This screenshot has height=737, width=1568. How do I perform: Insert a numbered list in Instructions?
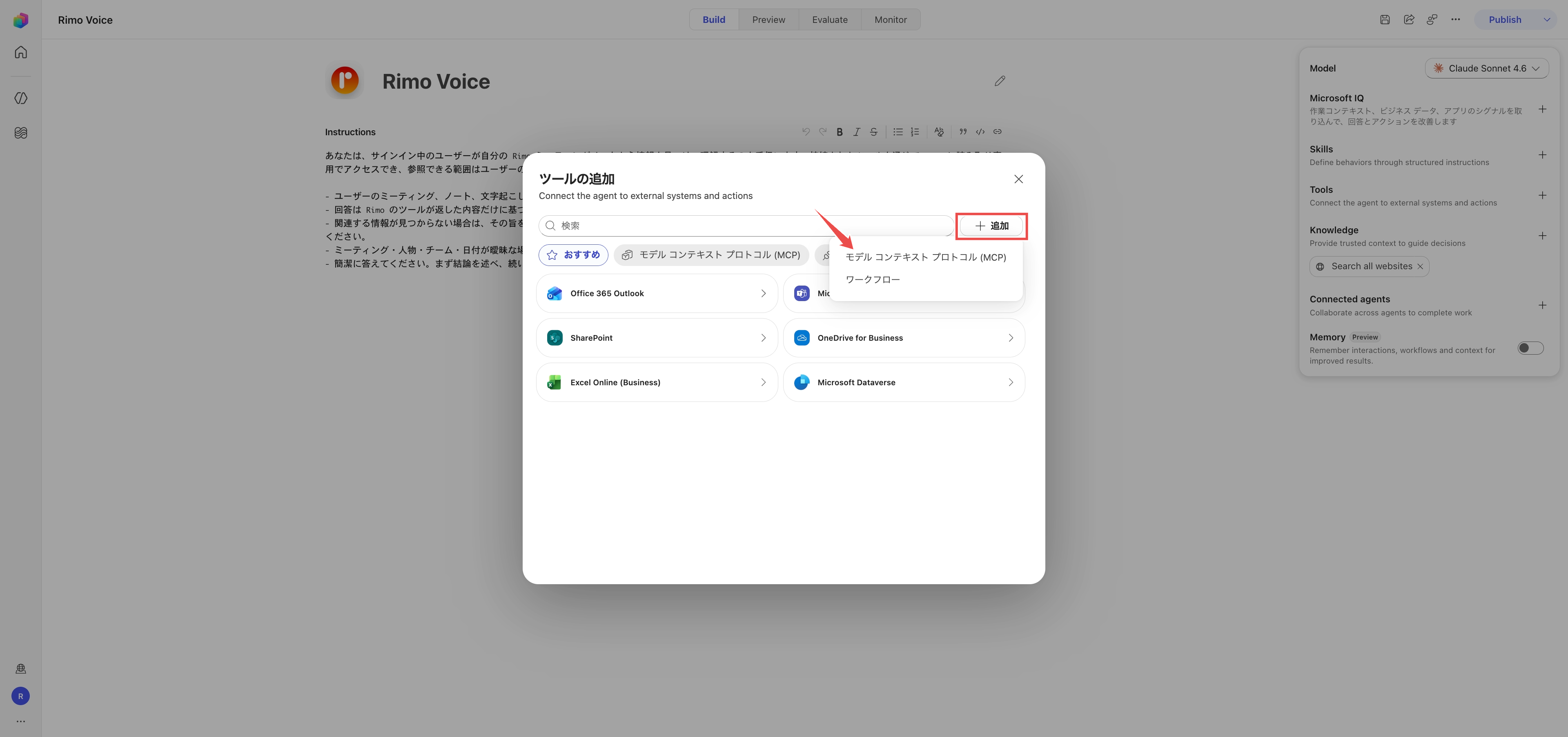click(x=915, y=132)
